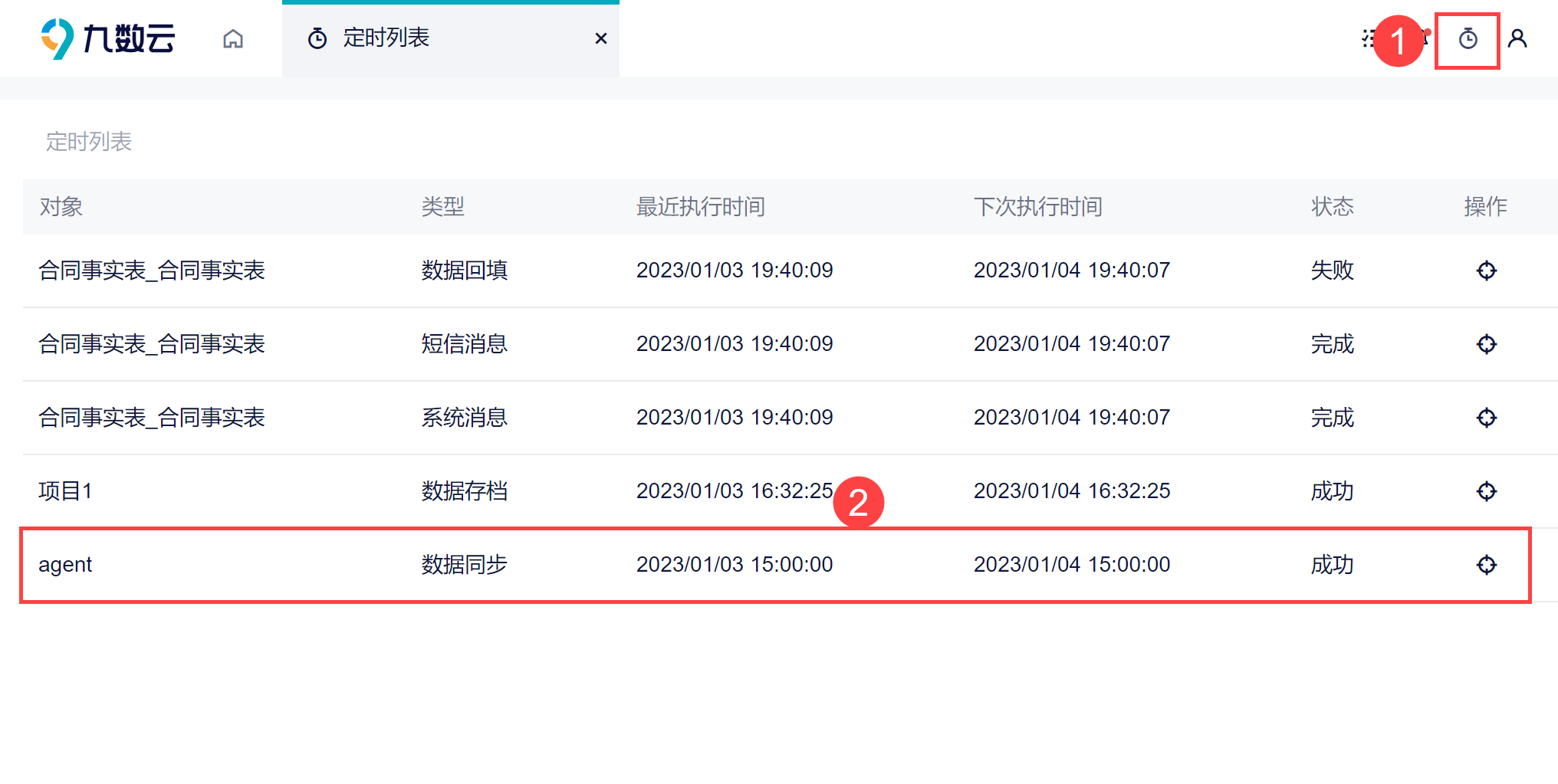Click the 九数云 logo

click(108, 38)
